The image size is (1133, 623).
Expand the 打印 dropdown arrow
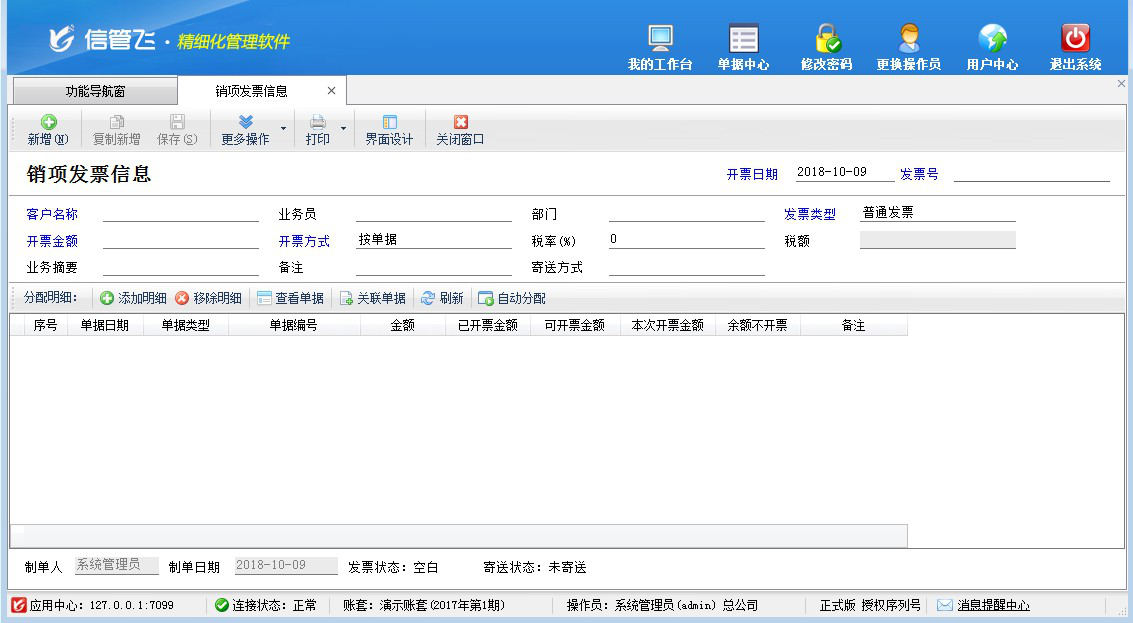click(x=343, y=129)
